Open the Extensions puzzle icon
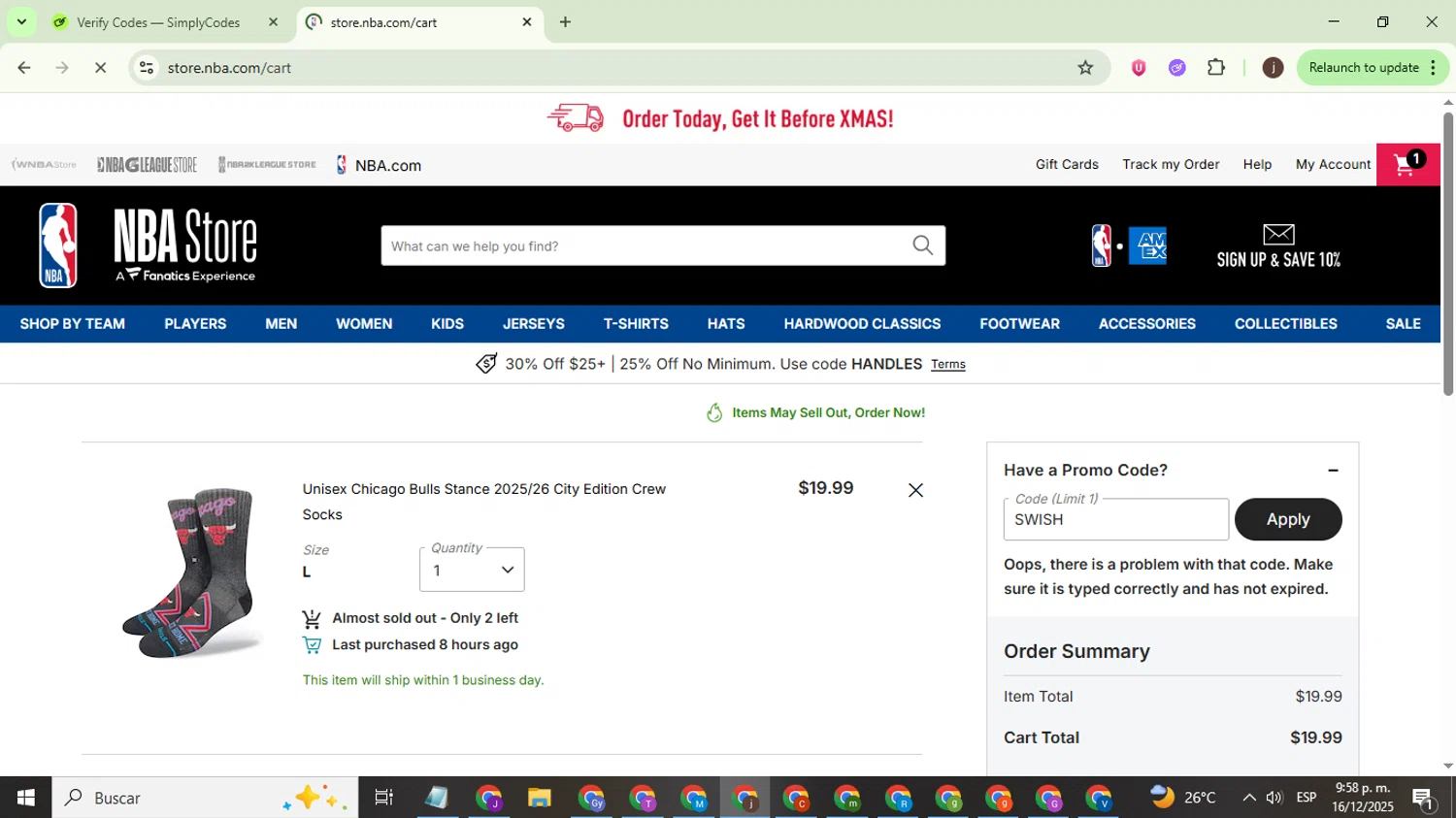This screenshot has height=818, width=1456. coord(1215,68)
